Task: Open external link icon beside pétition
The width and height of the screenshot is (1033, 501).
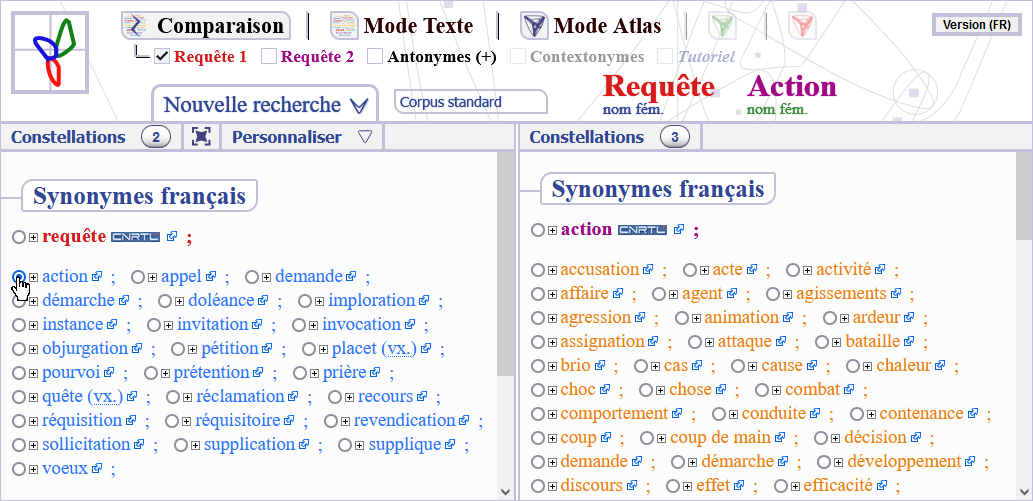Action: (267, 348)
